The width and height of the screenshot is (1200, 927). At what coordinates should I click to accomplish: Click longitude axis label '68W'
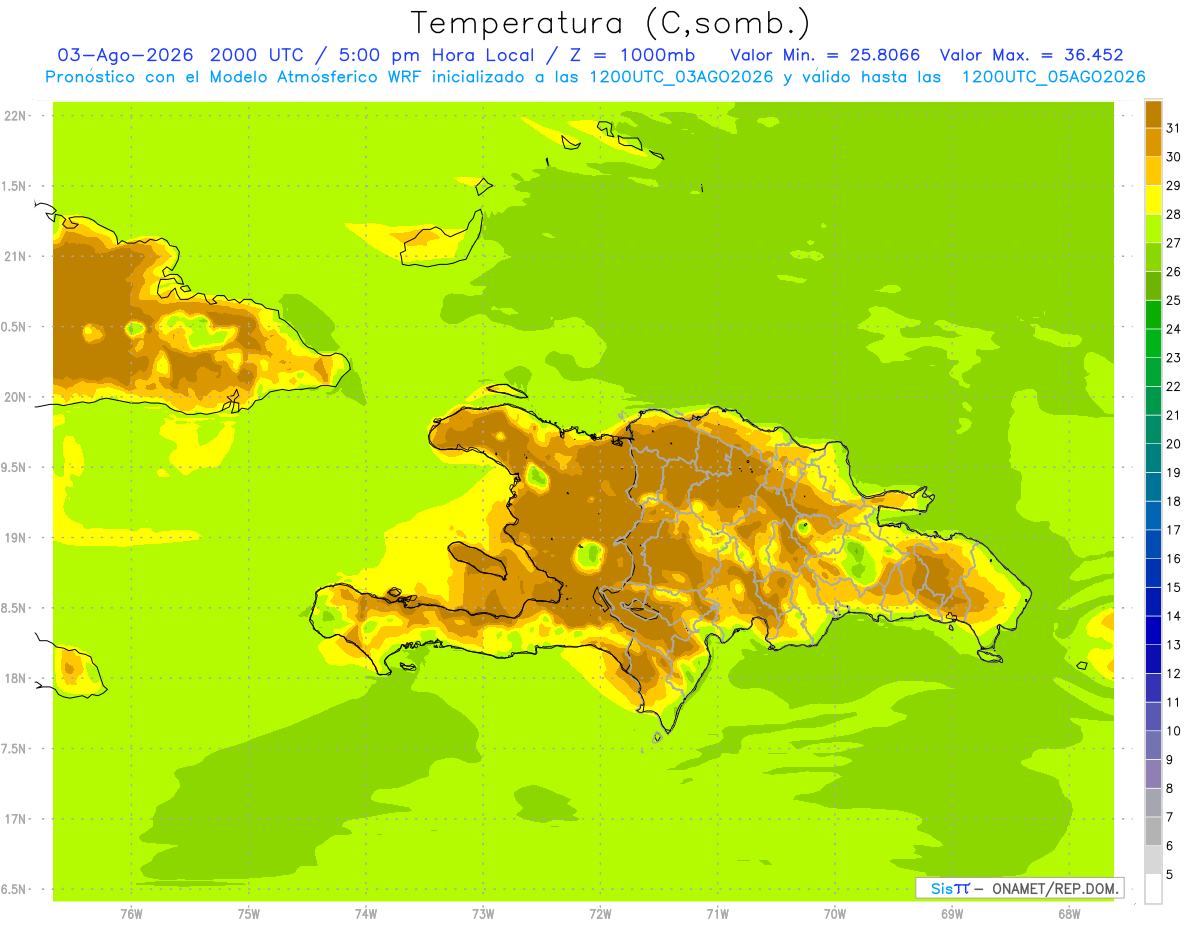(x=1068, y=913)
